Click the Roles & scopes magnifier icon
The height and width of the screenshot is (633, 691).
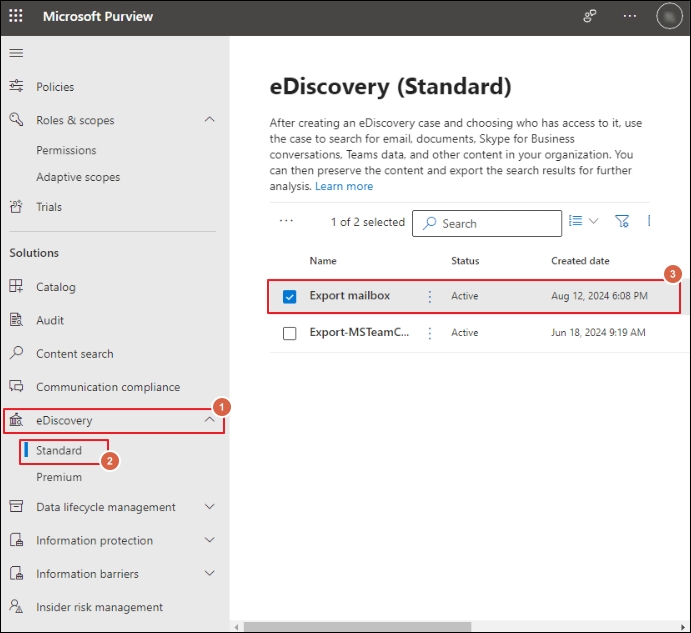click(x=16, y=119)
